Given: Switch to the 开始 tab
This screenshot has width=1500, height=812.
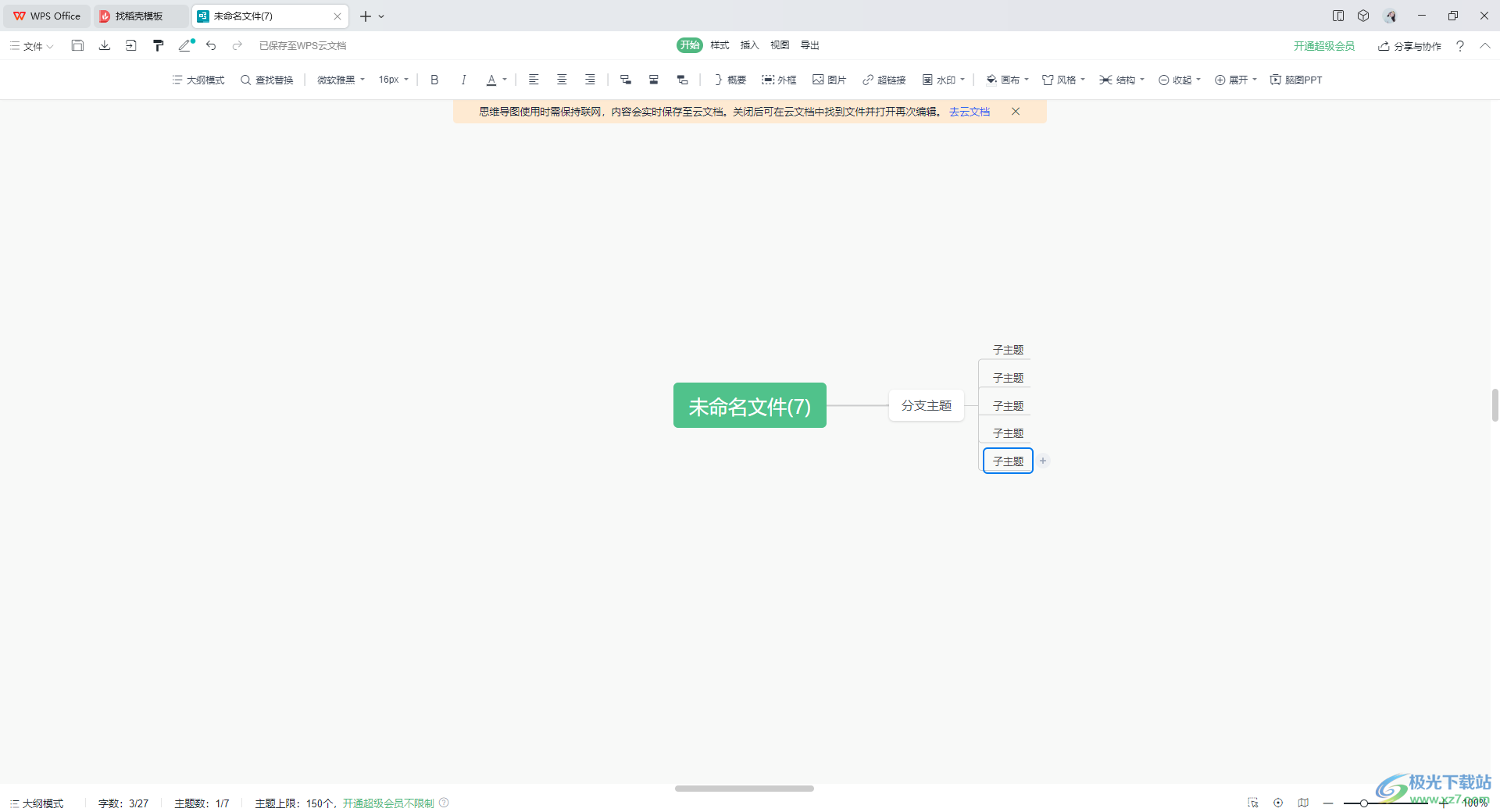Looking at the screenshot, I should (x=690, y=45).
